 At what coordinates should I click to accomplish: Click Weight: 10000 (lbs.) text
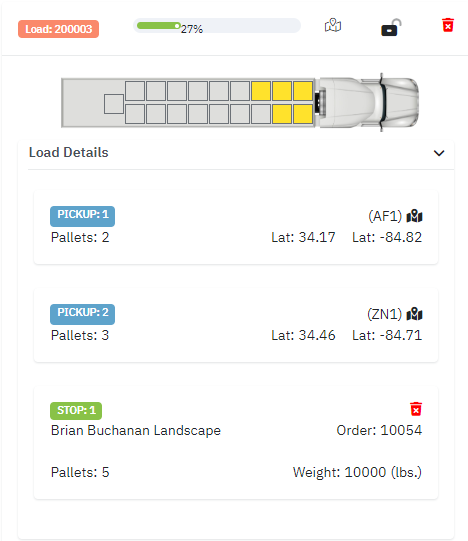(357, 472)
